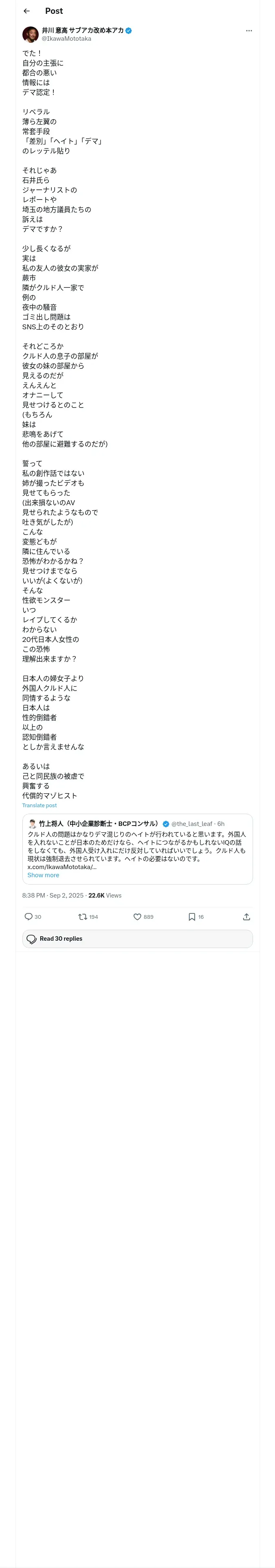This screenshot has width=275, height=1568.
Task: Click the Translate post link
Action: [x=40, y=805]
